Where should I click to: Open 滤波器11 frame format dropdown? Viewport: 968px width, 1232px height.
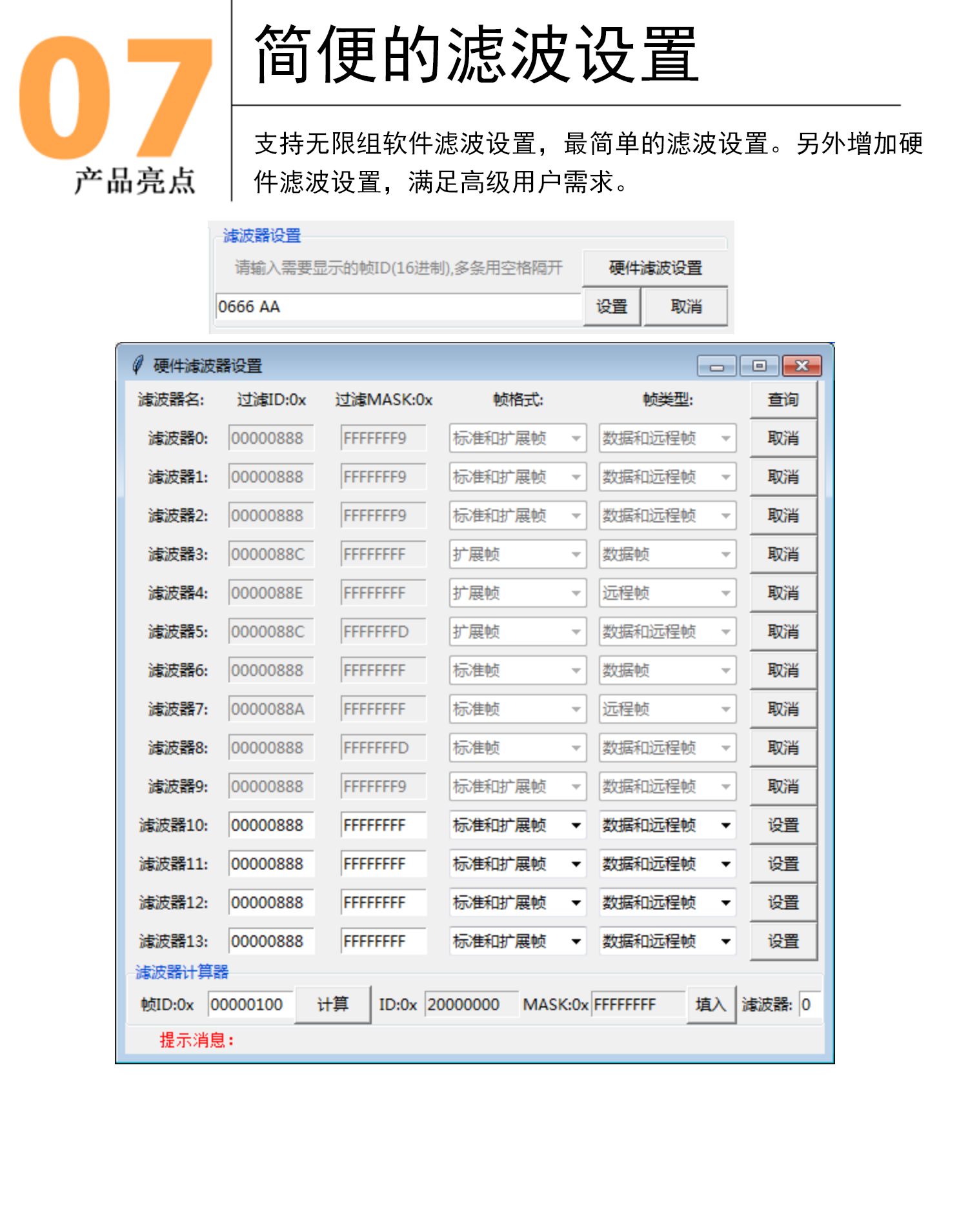pyautogui.click(x=518, y=864)
